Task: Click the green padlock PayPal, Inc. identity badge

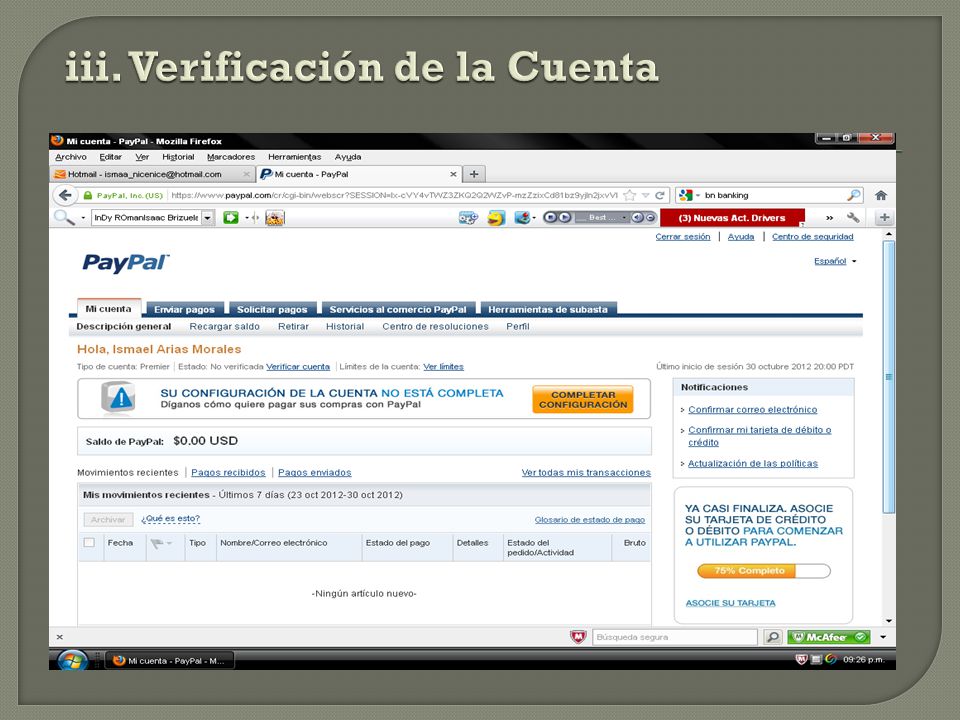Action: (x=123, y=195)
